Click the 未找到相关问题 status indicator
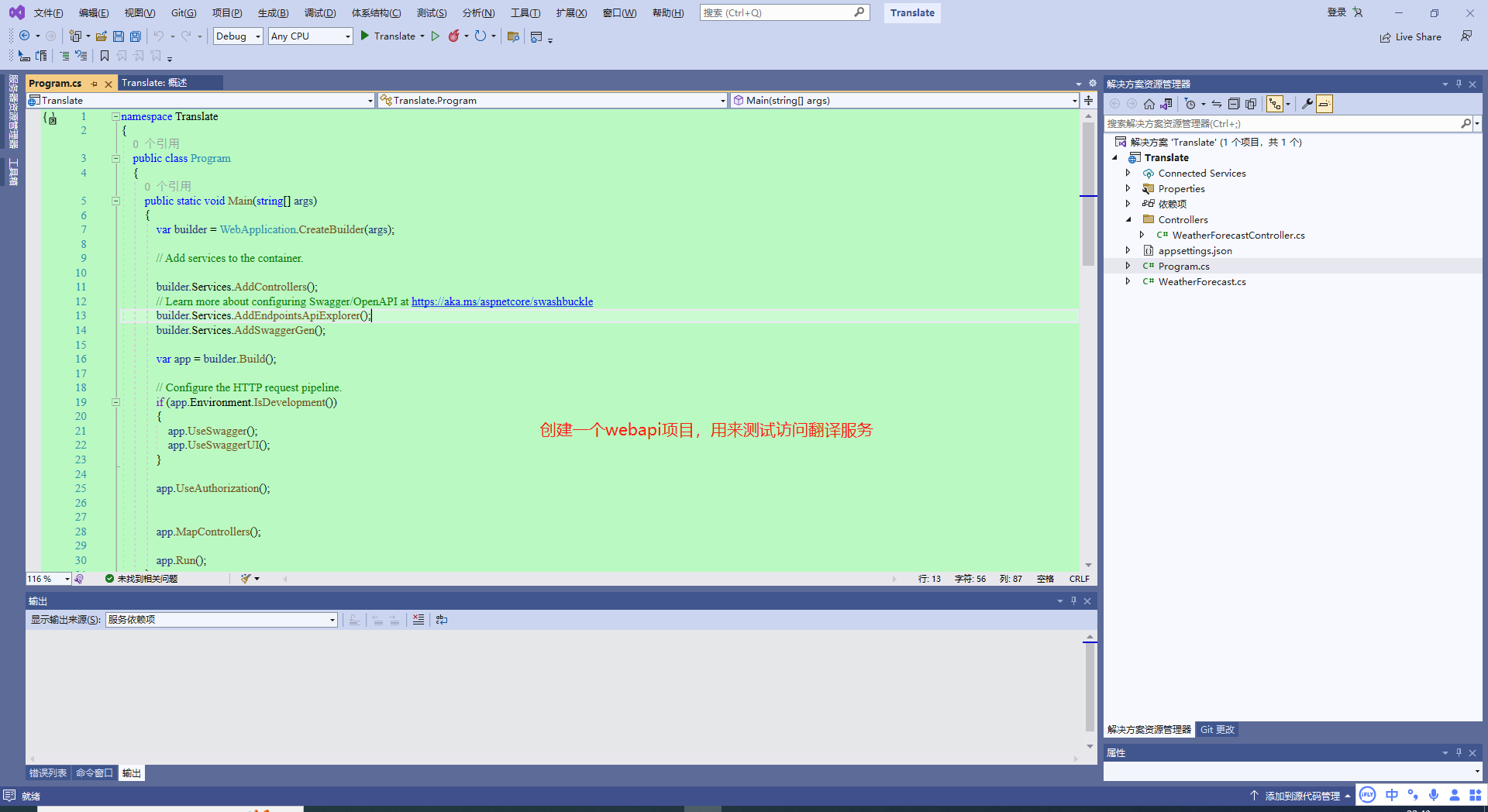 (x=142, y=579)
